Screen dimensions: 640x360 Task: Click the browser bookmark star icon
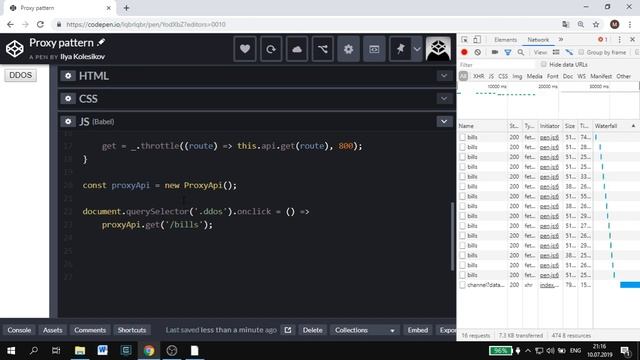pyautogui.click(x=596, y=24)
